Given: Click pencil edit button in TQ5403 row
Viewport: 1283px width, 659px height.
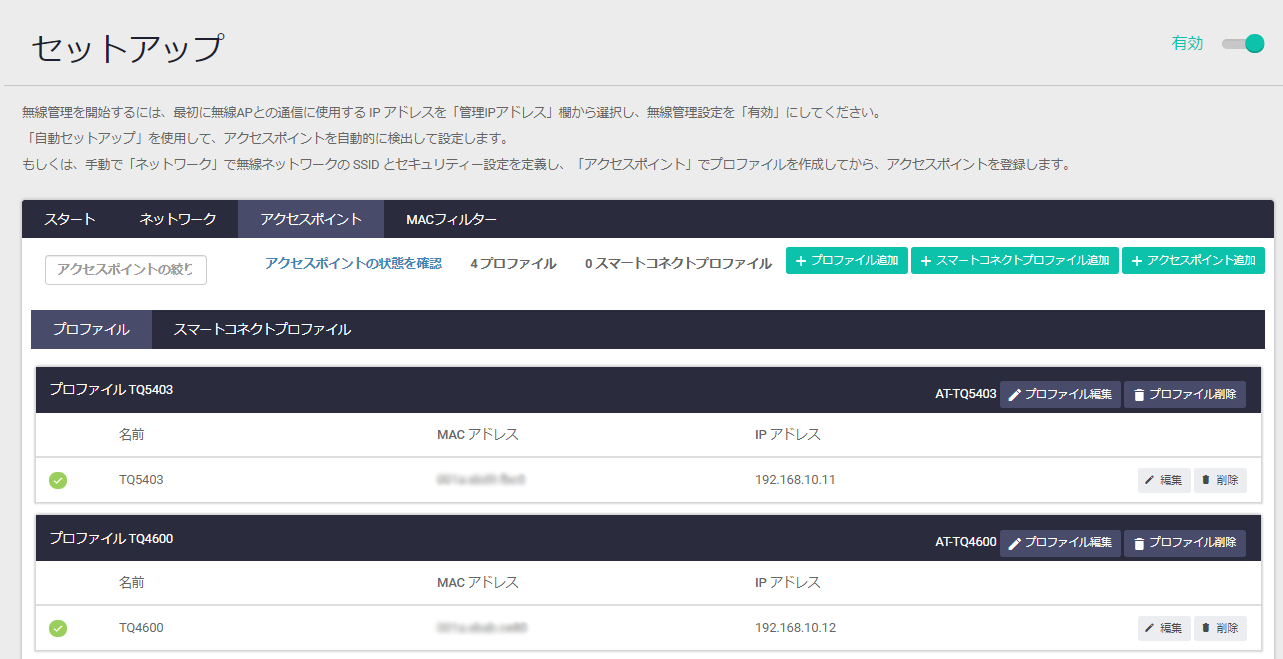Looking at the screenshot, I should 1163,480.
